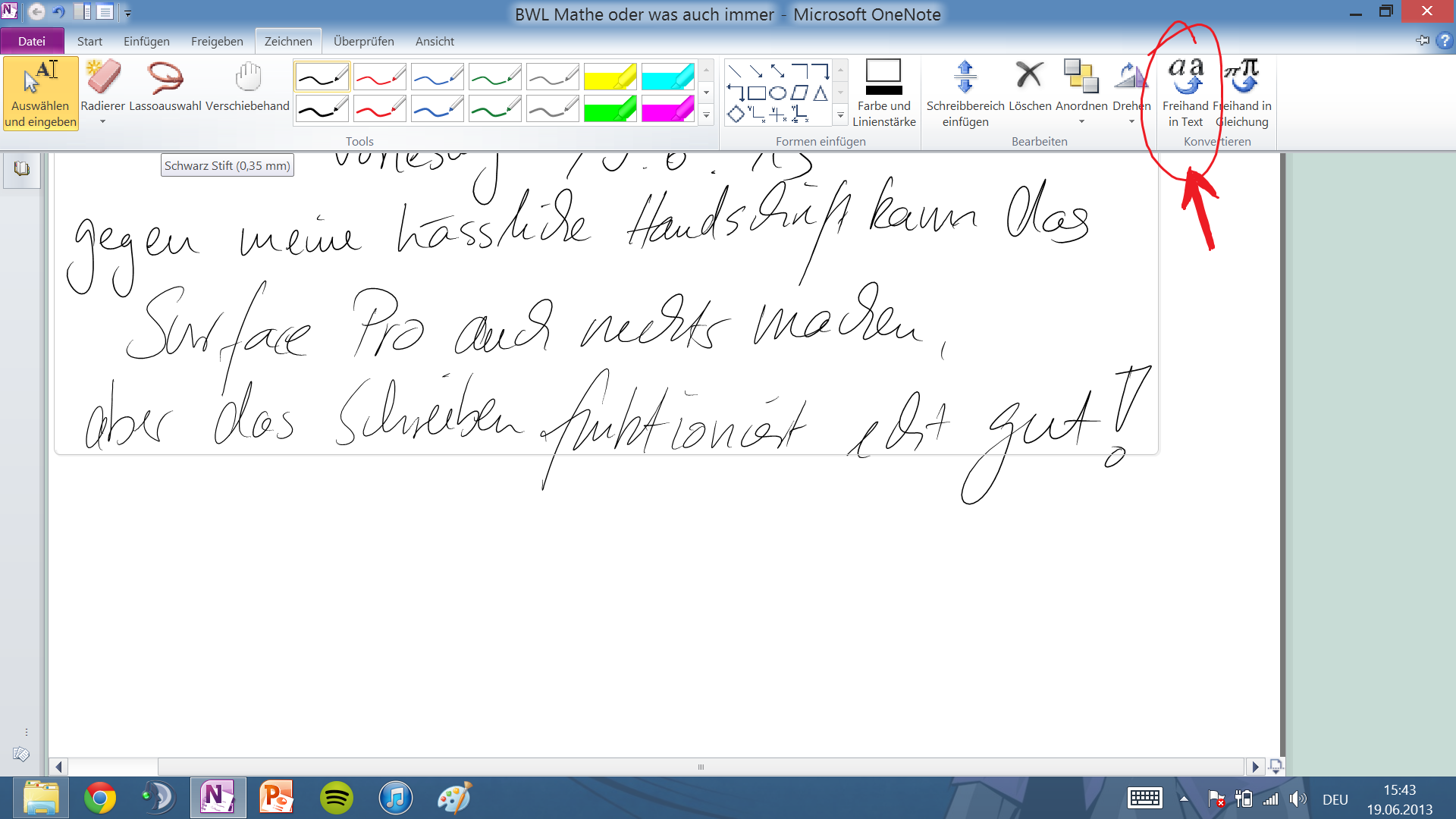Click the notebook icon in left sidebar
Screen dimensions: 1456x819
pos(21,168)
